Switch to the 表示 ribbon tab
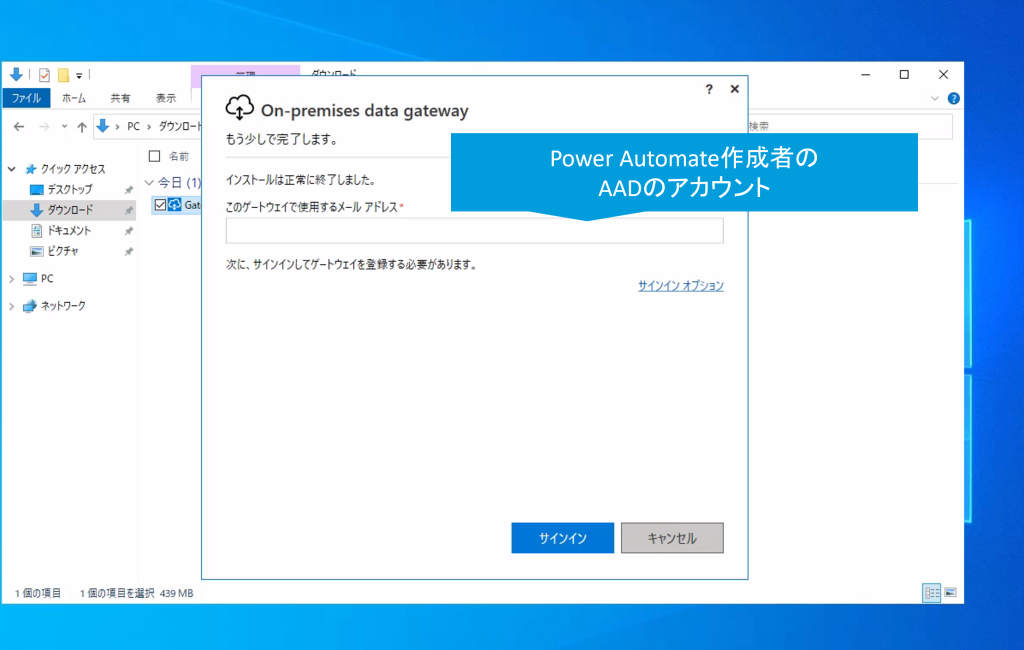Viewport: 1024px width, 650px height. click(x=166, y=98)
